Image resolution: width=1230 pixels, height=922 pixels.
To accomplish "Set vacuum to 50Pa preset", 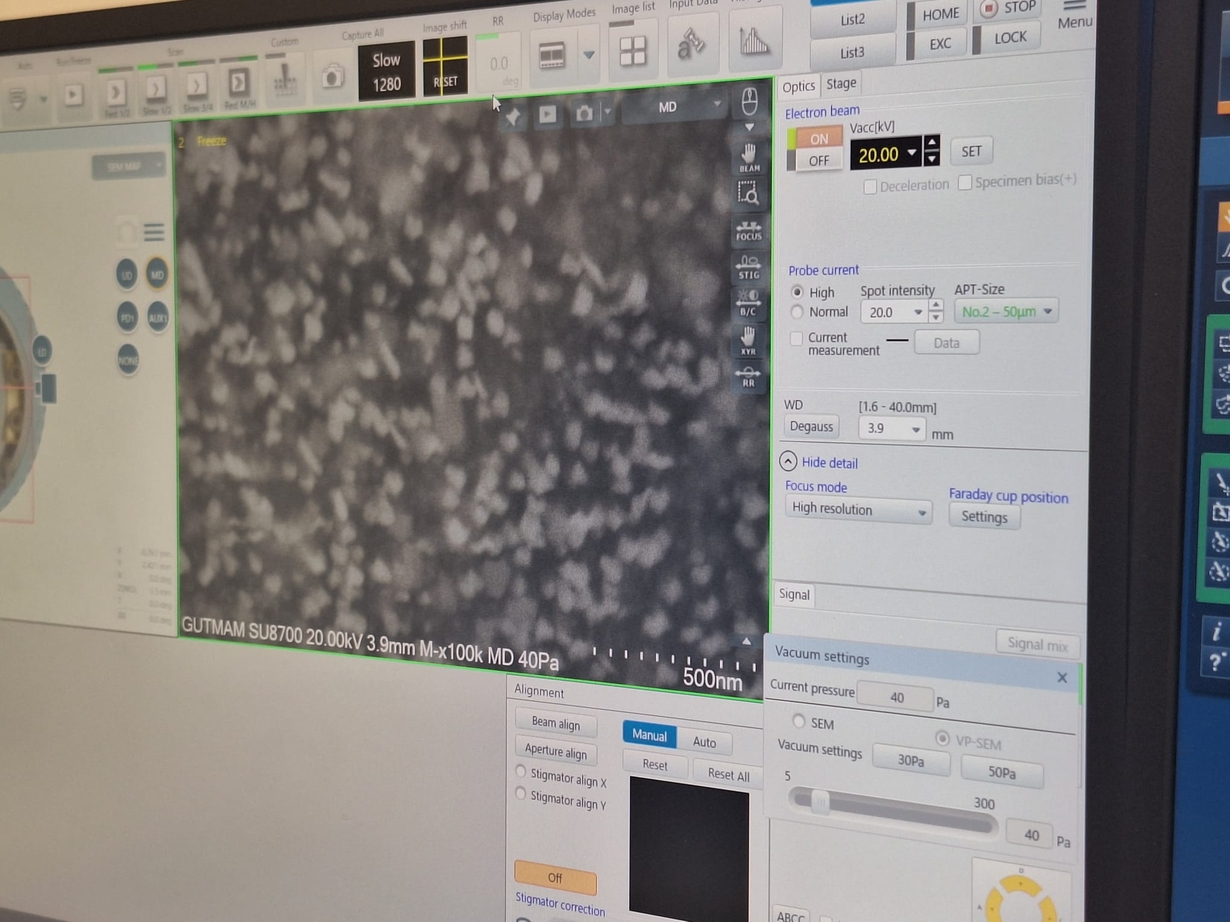I will (1002, 772).
